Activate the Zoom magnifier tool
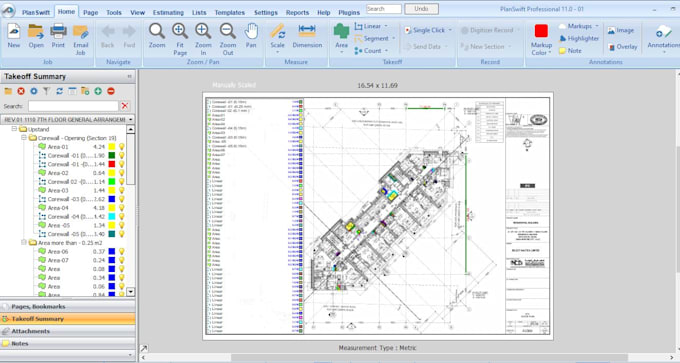This screenshot has height=363, width=680. (157, 36)
